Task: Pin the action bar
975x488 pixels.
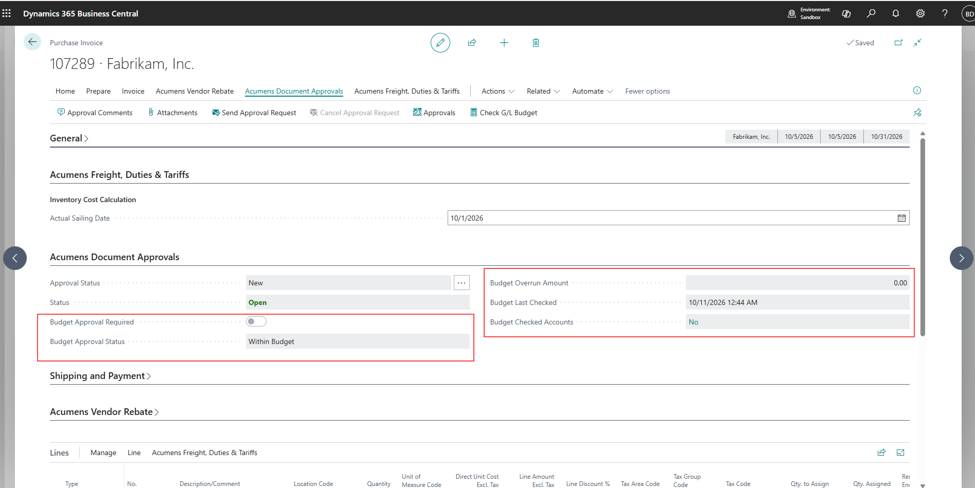Action: [917, 113]
